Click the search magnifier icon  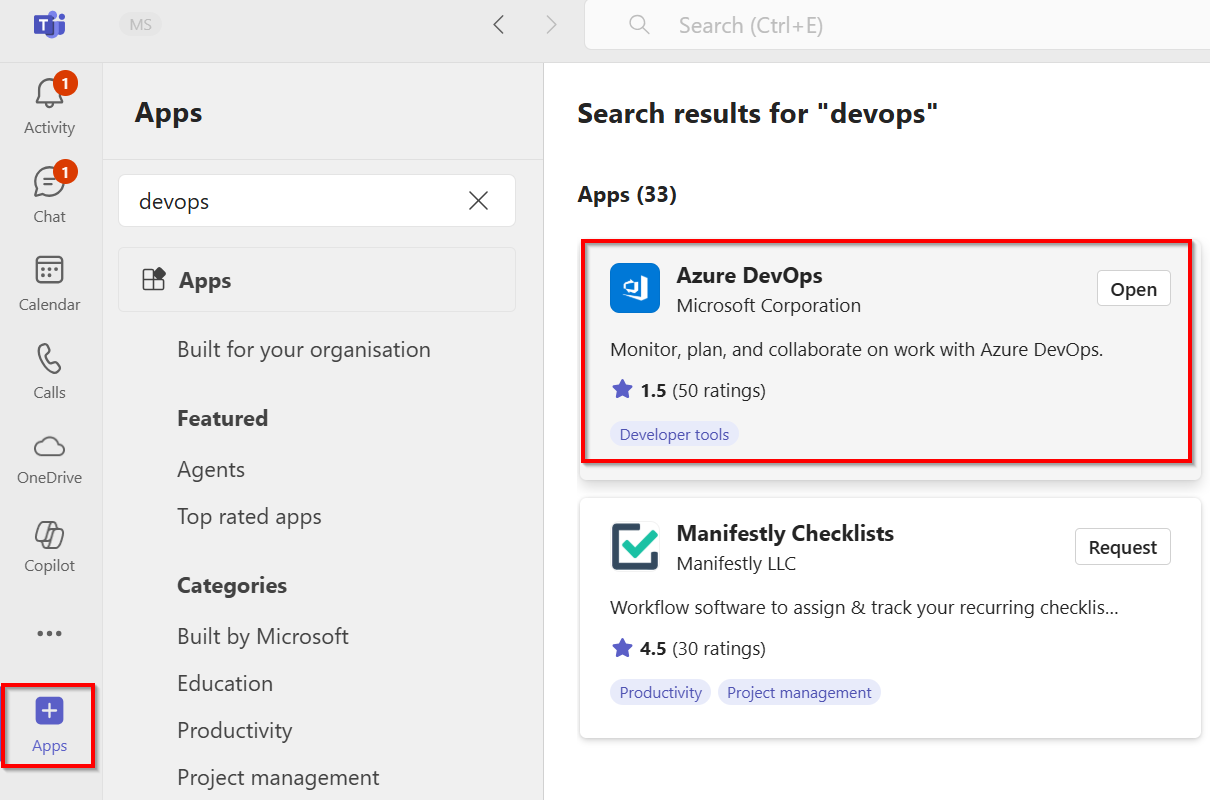coord(639,25)
